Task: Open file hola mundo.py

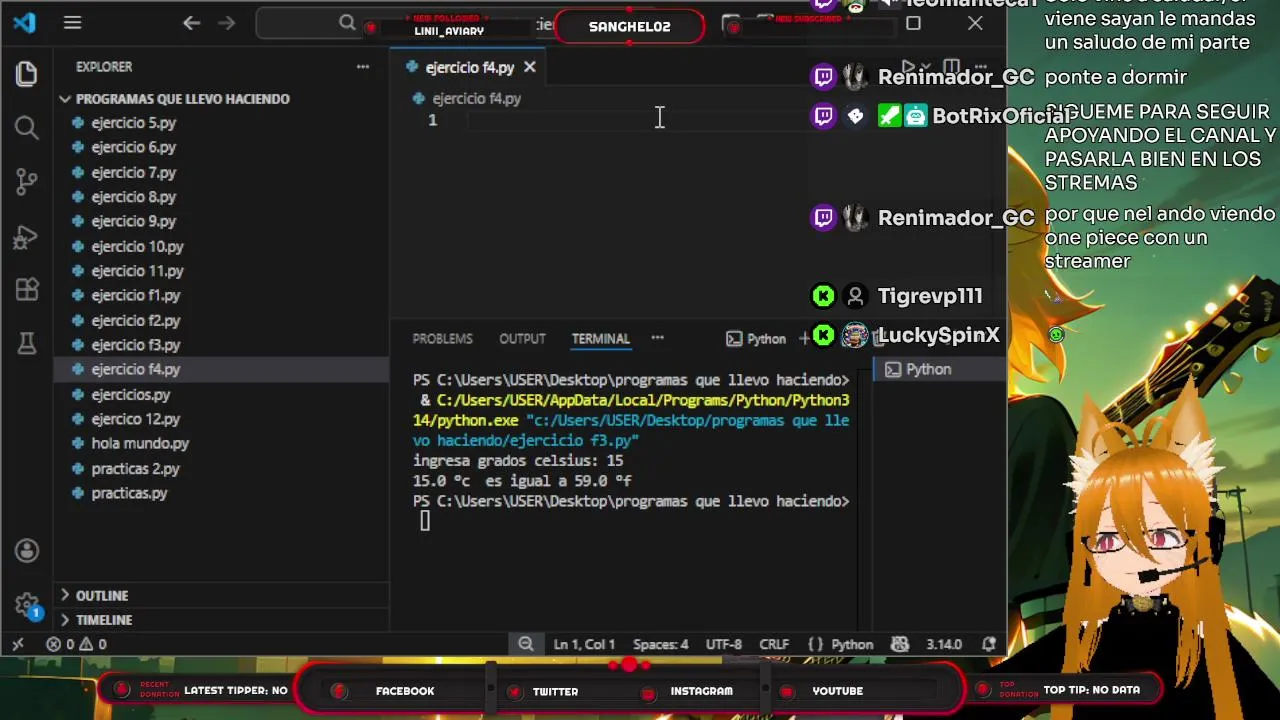Action: click(x=140, y=443)
